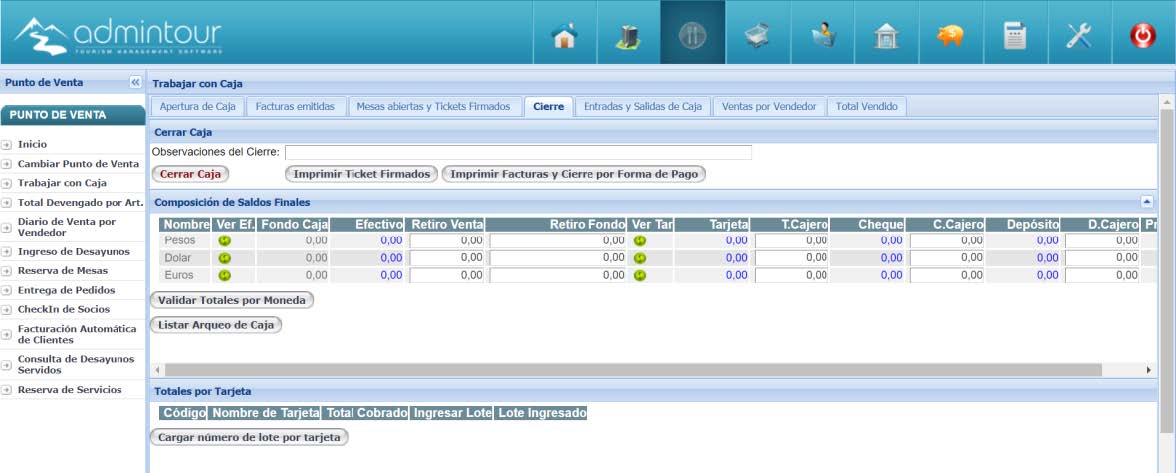Open the Total Vendido tab
Screen dimensions: 1176x473
(x=866, y=106)
